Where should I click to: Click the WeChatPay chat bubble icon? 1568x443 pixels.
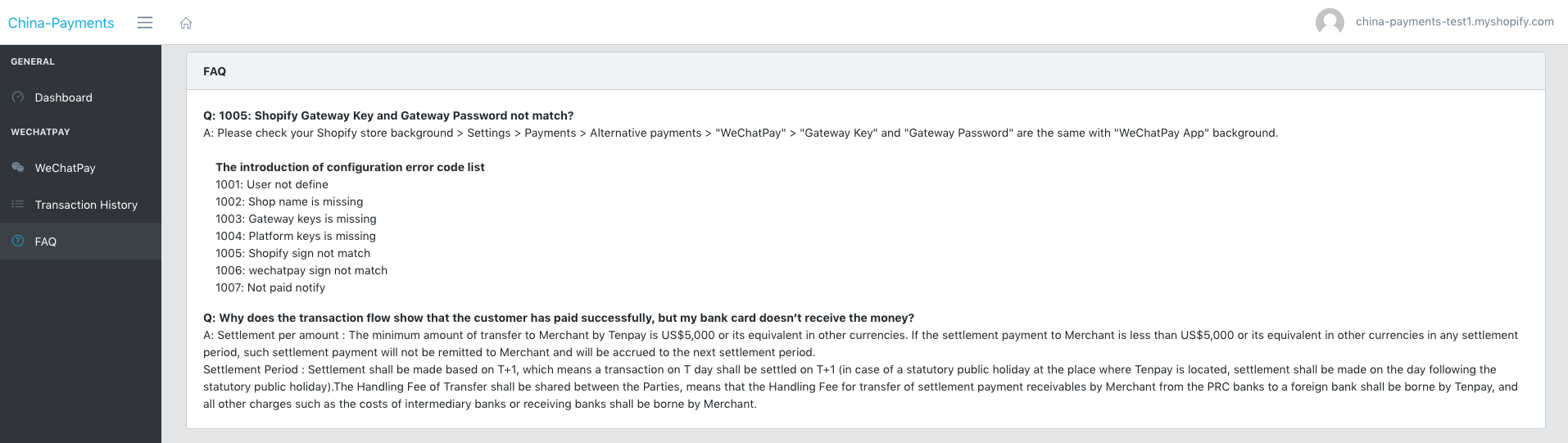coord(18,168)
